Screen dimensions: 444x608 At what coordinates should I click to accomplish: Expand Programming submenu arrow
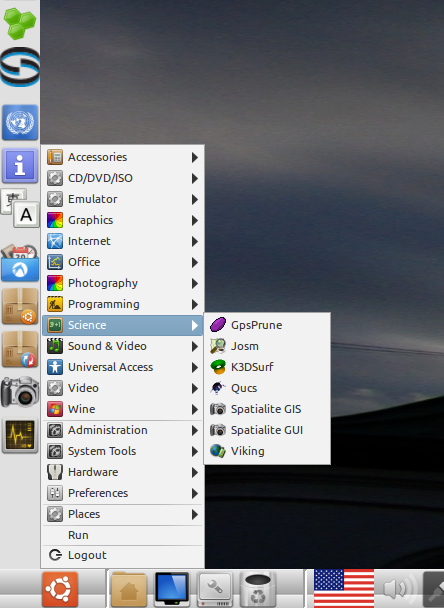click(195, 304)
